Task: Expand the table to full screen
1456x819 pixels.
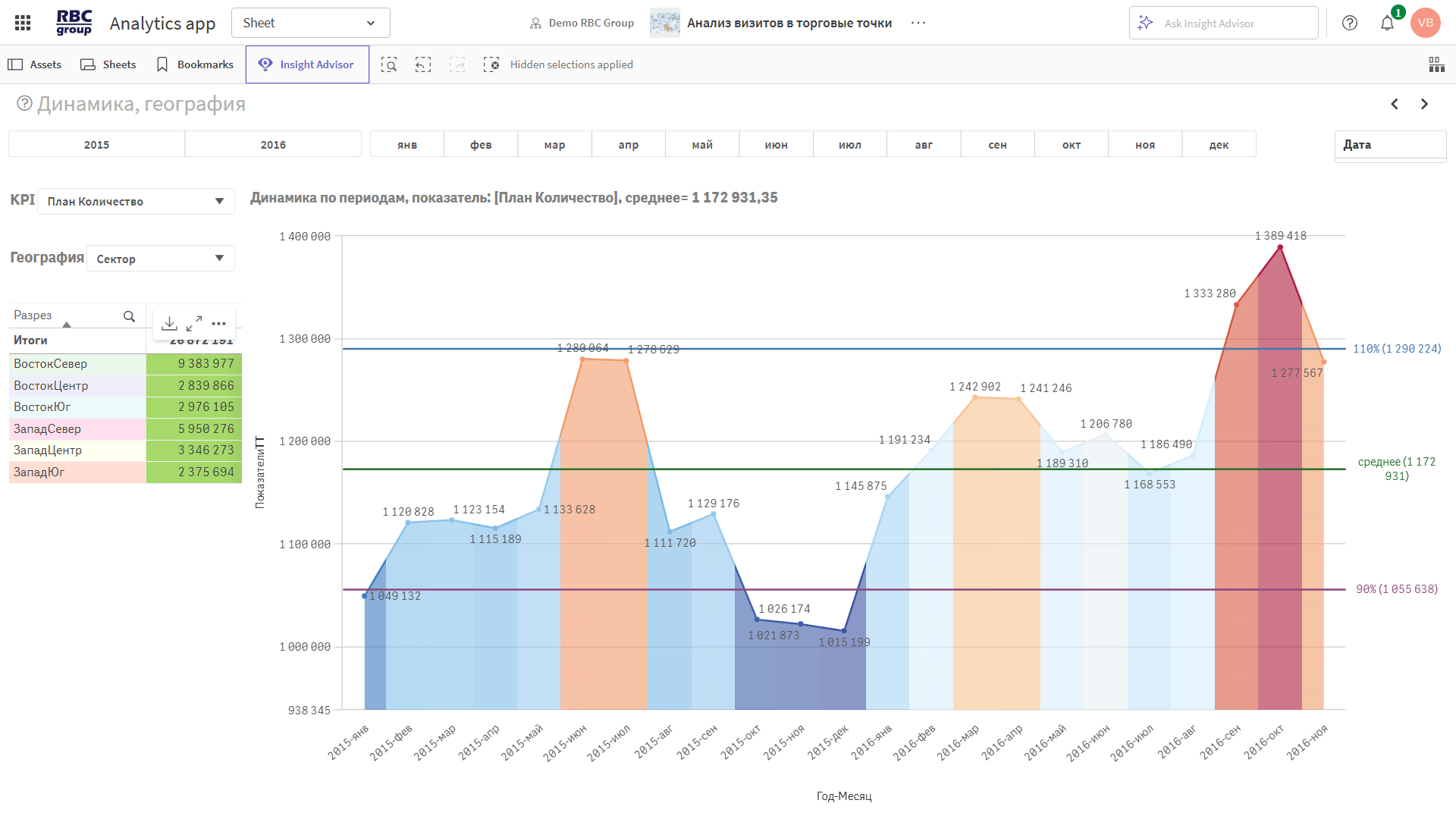Action: coord(194,324)
